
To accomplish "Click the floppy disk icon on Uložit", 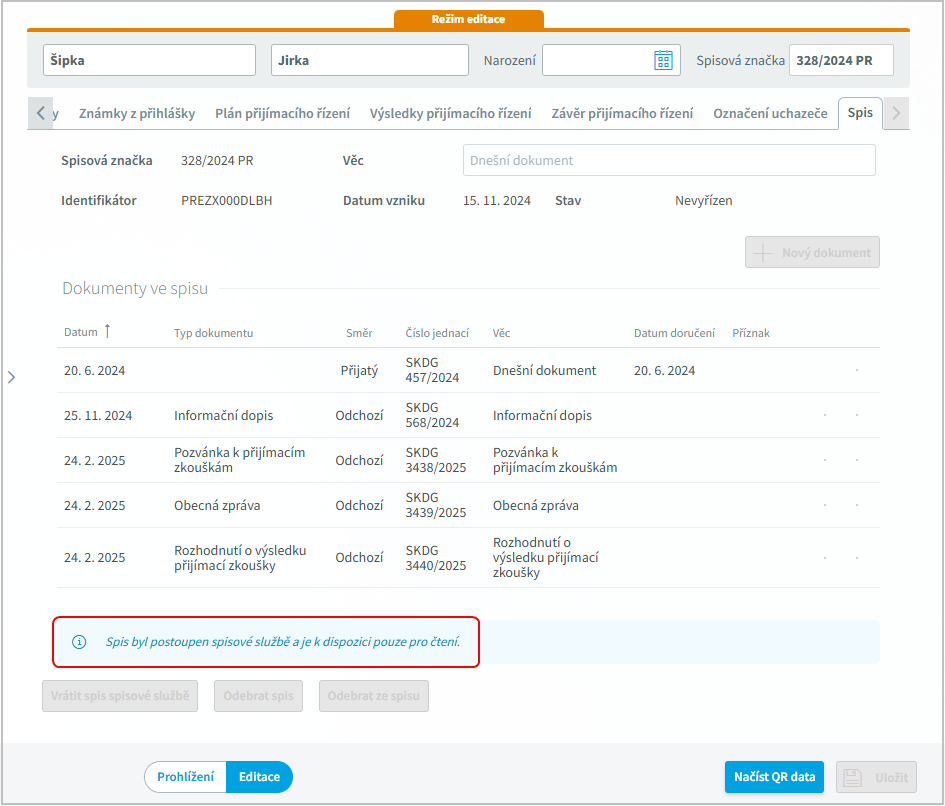I will [852, 777].
